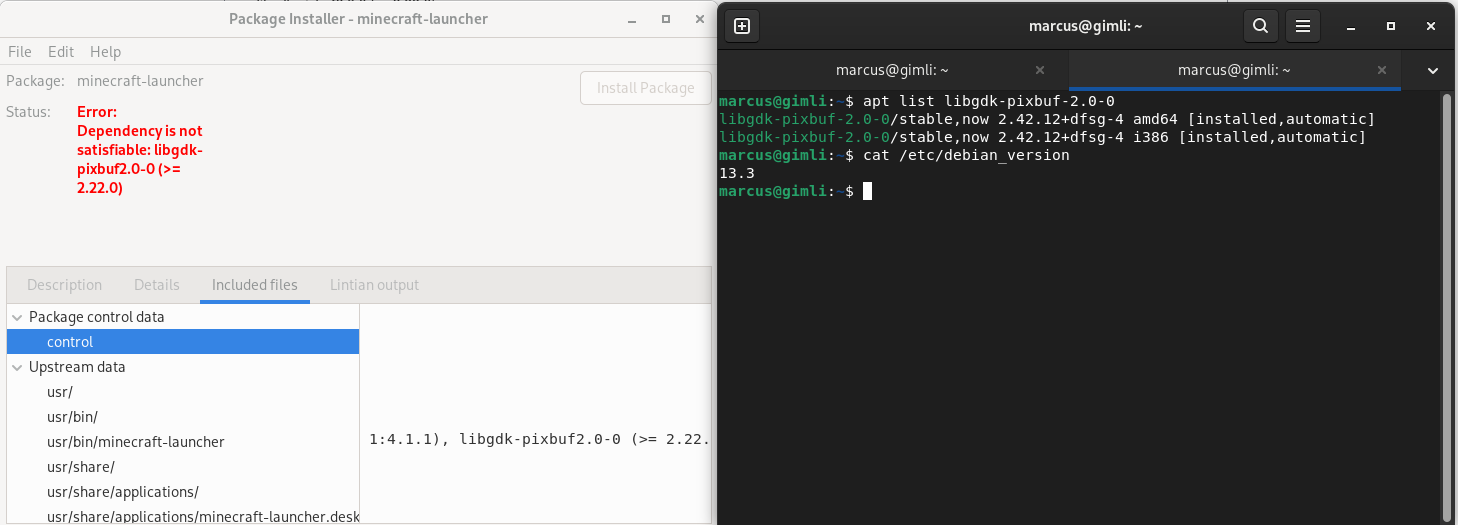Image resolution: width=1458 pixels, height=525 pixels.
Task: Switch to the Description tab
Action: coord(64,285)
